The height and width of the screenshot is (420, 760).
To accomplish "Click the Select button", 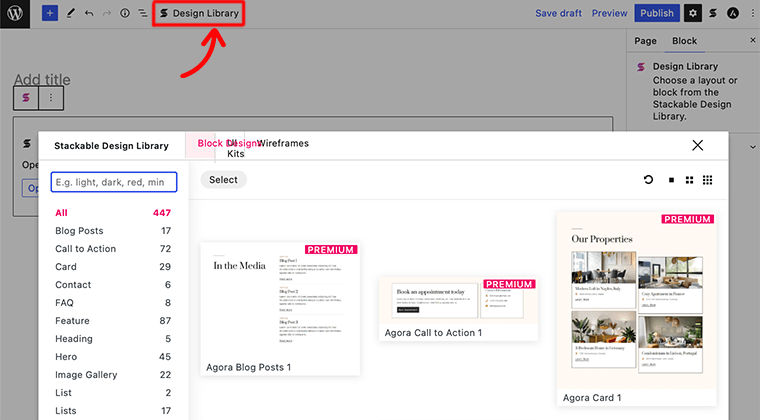I will (x=223, y=180).
